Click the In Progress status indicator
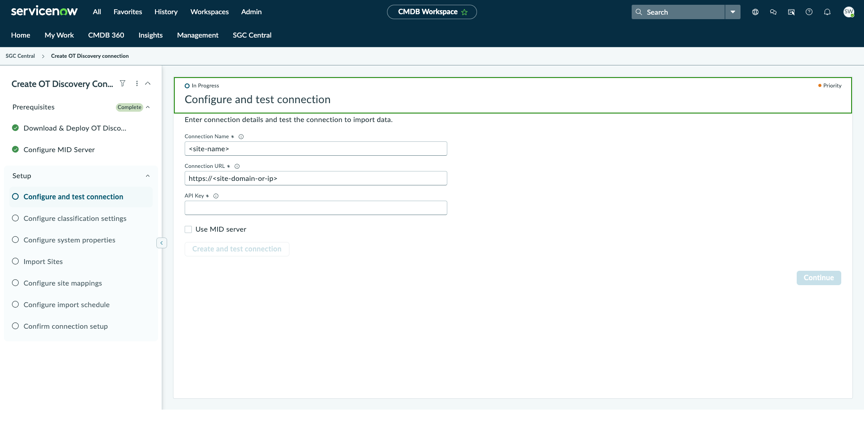864x431 pixels. 202,85
